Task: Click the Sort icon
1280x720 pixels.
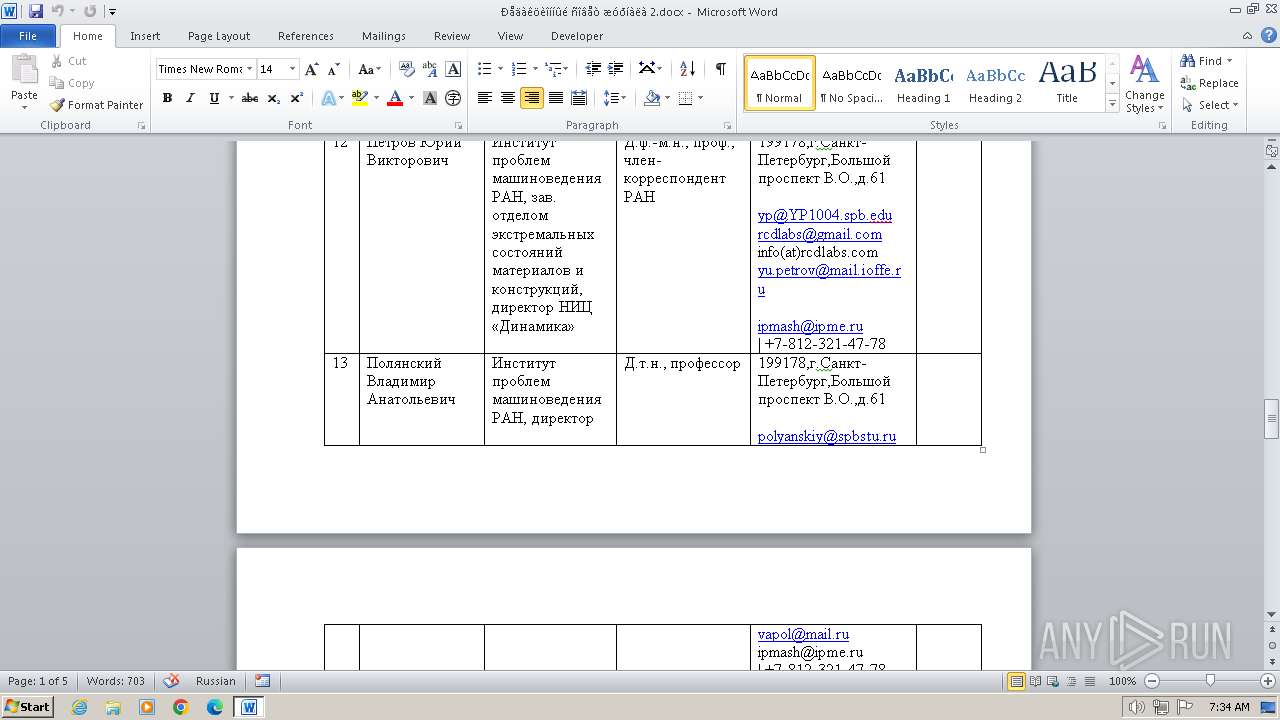Action: [x=687, y=69]
